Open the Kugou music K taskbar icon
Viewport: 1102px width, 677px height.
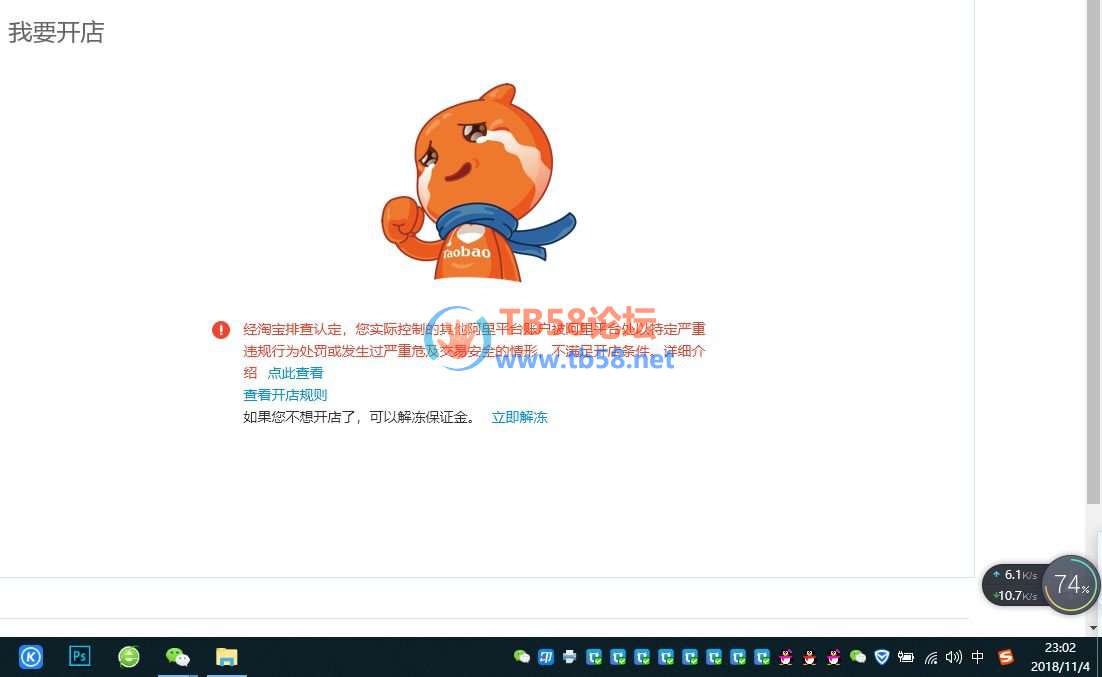coord(31,657)
